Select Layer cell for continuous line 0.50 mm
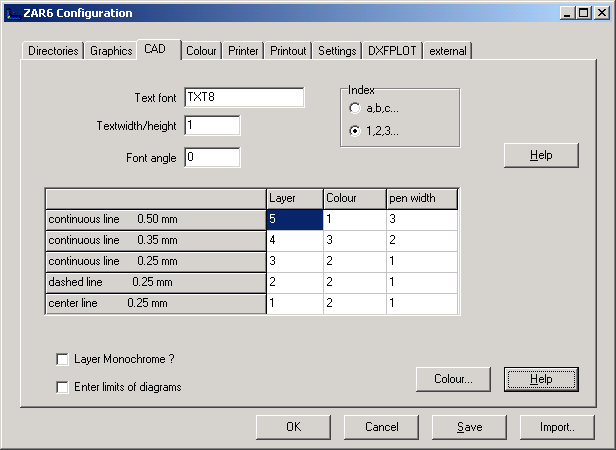This screenshot has height=450, width=616. pos(294,219)
